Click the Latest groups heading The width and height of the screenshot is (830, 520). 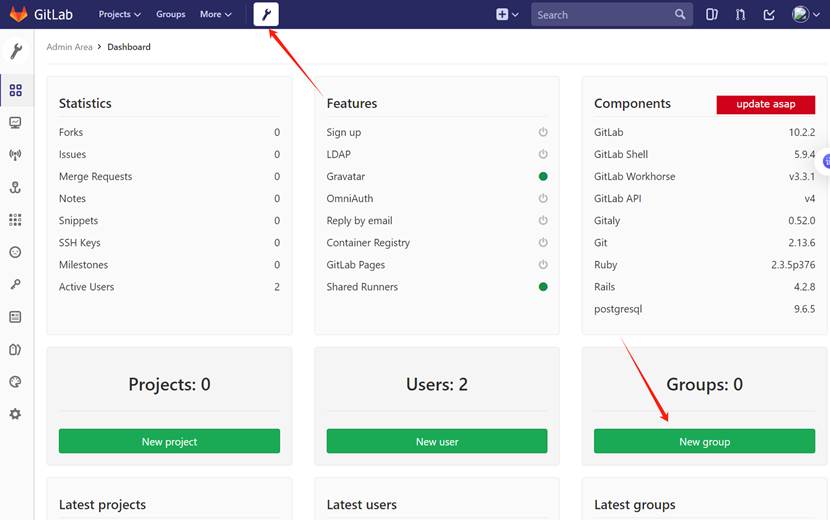(635, 505)
